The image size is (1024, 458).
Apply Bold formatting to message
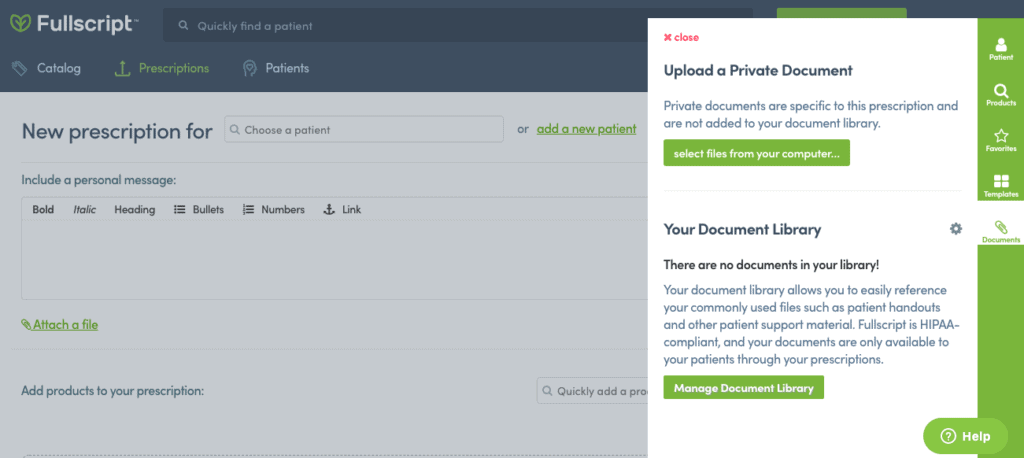coord(43,210)
